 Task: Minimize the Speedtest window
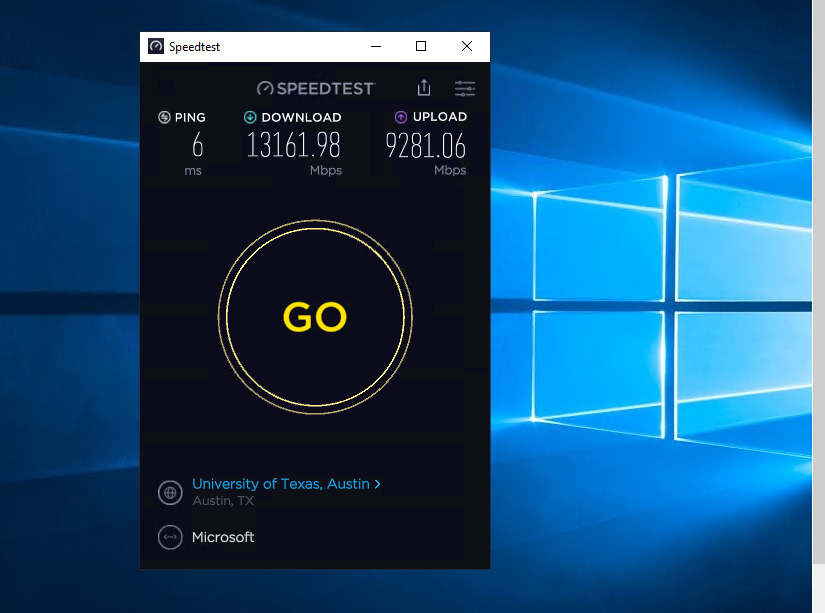point(376,46)
